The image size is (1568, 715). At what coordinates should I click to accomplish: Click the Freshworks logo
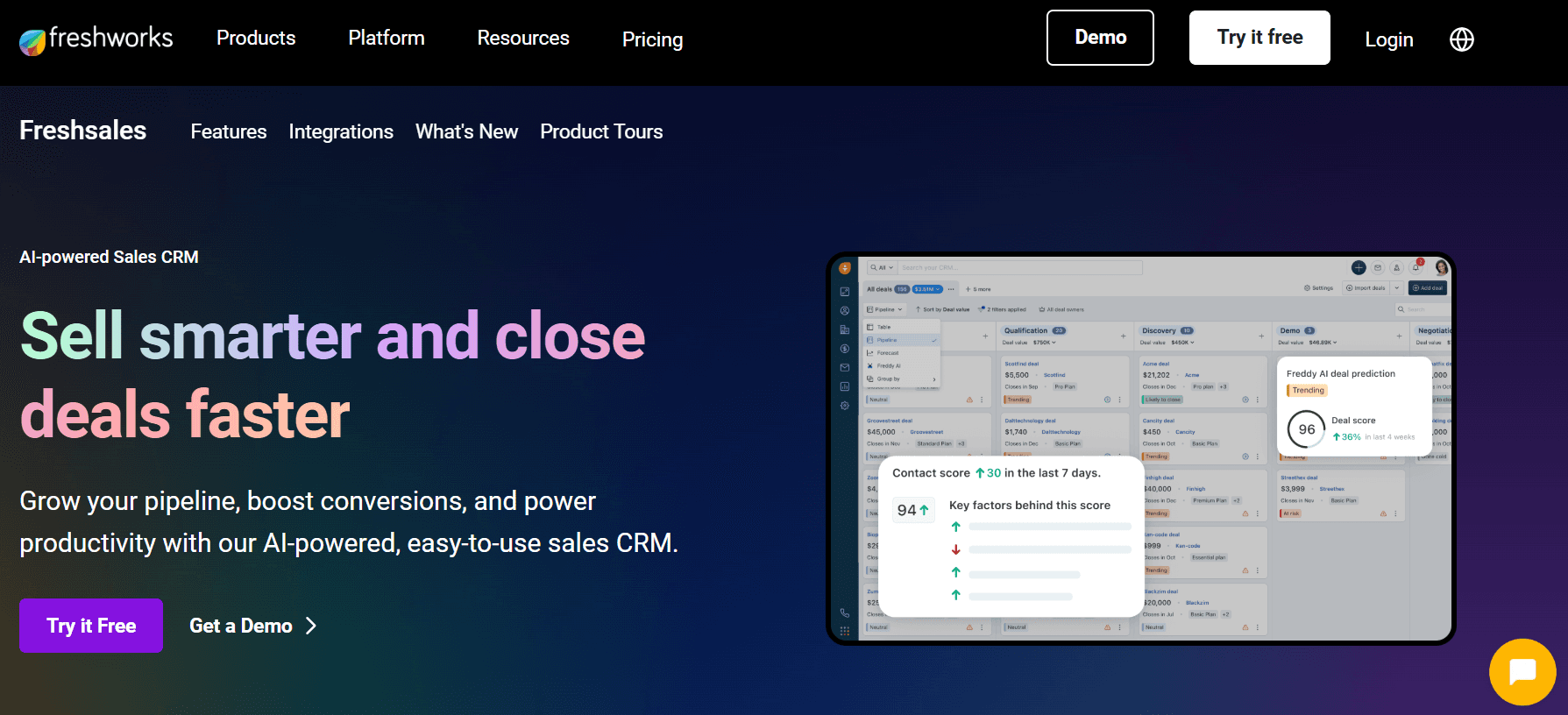(96, 39)
